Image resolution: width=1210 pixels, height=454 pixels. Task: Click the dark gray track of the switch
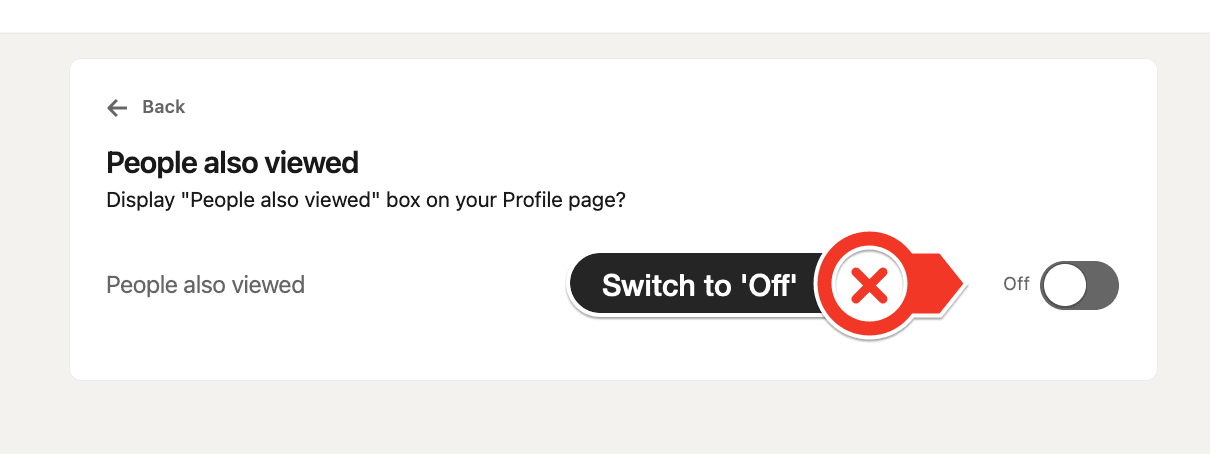coord(1101,286)
